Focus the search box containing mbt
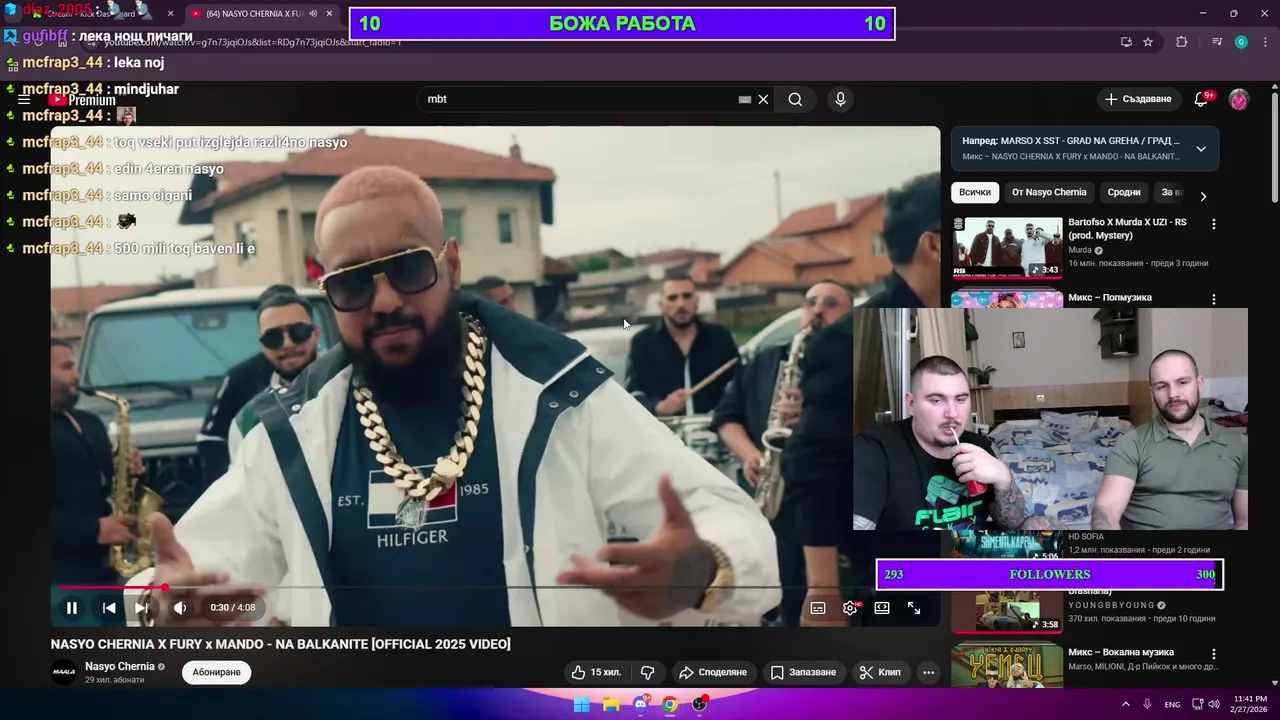 [x=580, y=99]
